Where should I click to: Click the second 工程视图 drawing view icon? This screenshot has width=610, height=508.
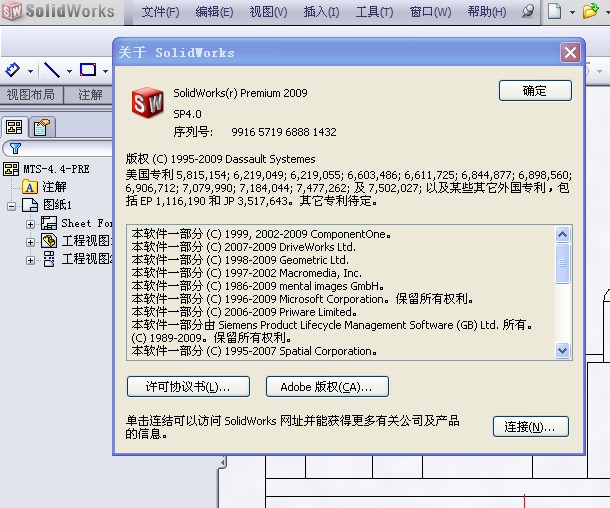[x=49, y=259]
